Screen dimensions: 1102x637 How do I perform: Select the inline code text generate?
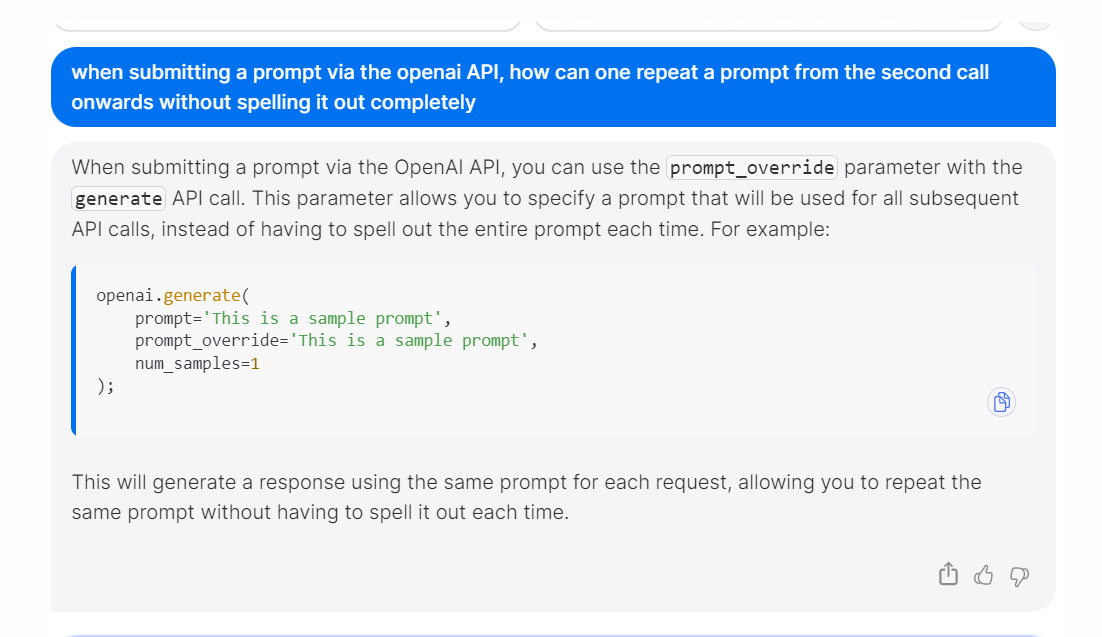tap(118, 198)
